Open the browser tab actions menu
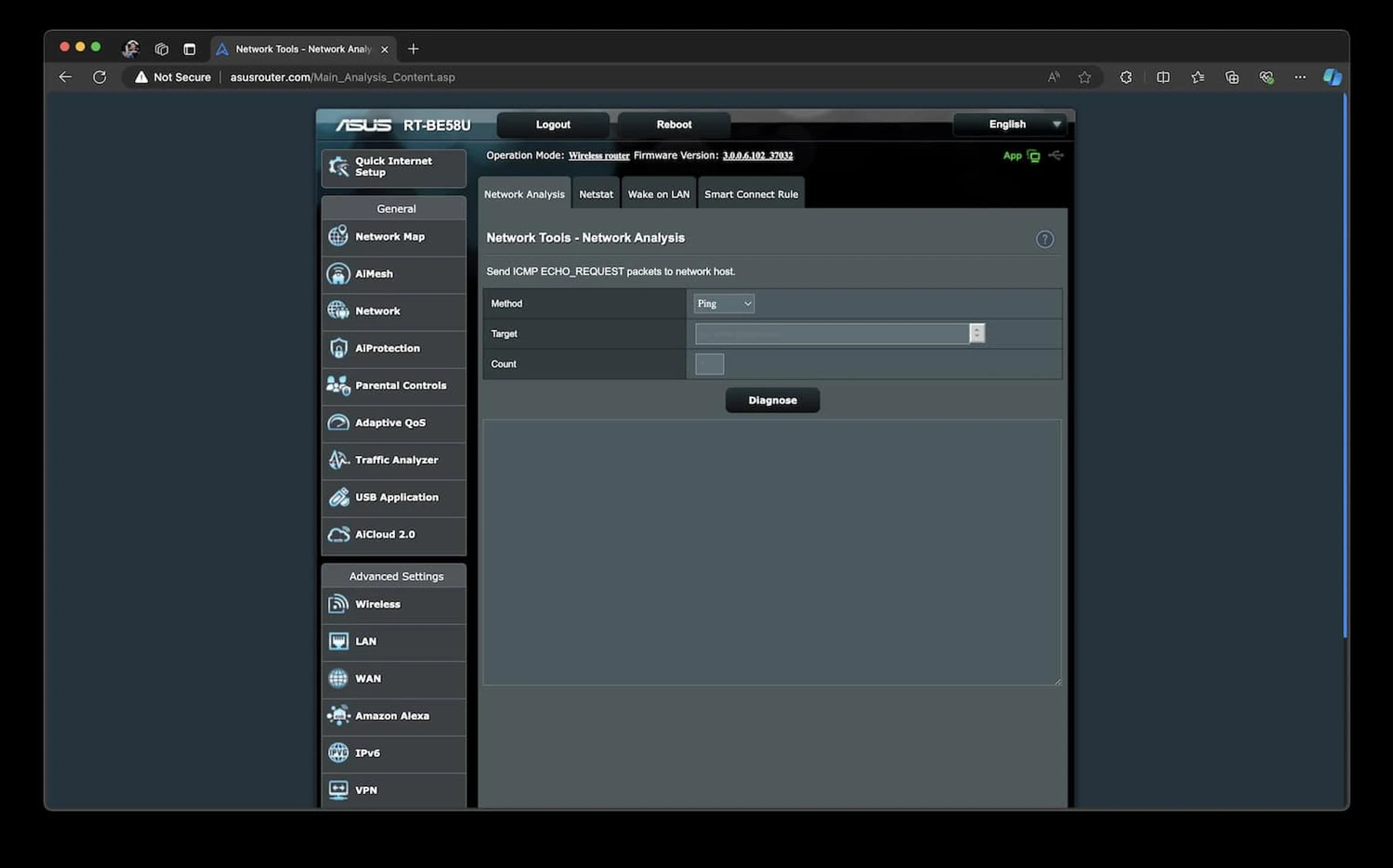 189,49
